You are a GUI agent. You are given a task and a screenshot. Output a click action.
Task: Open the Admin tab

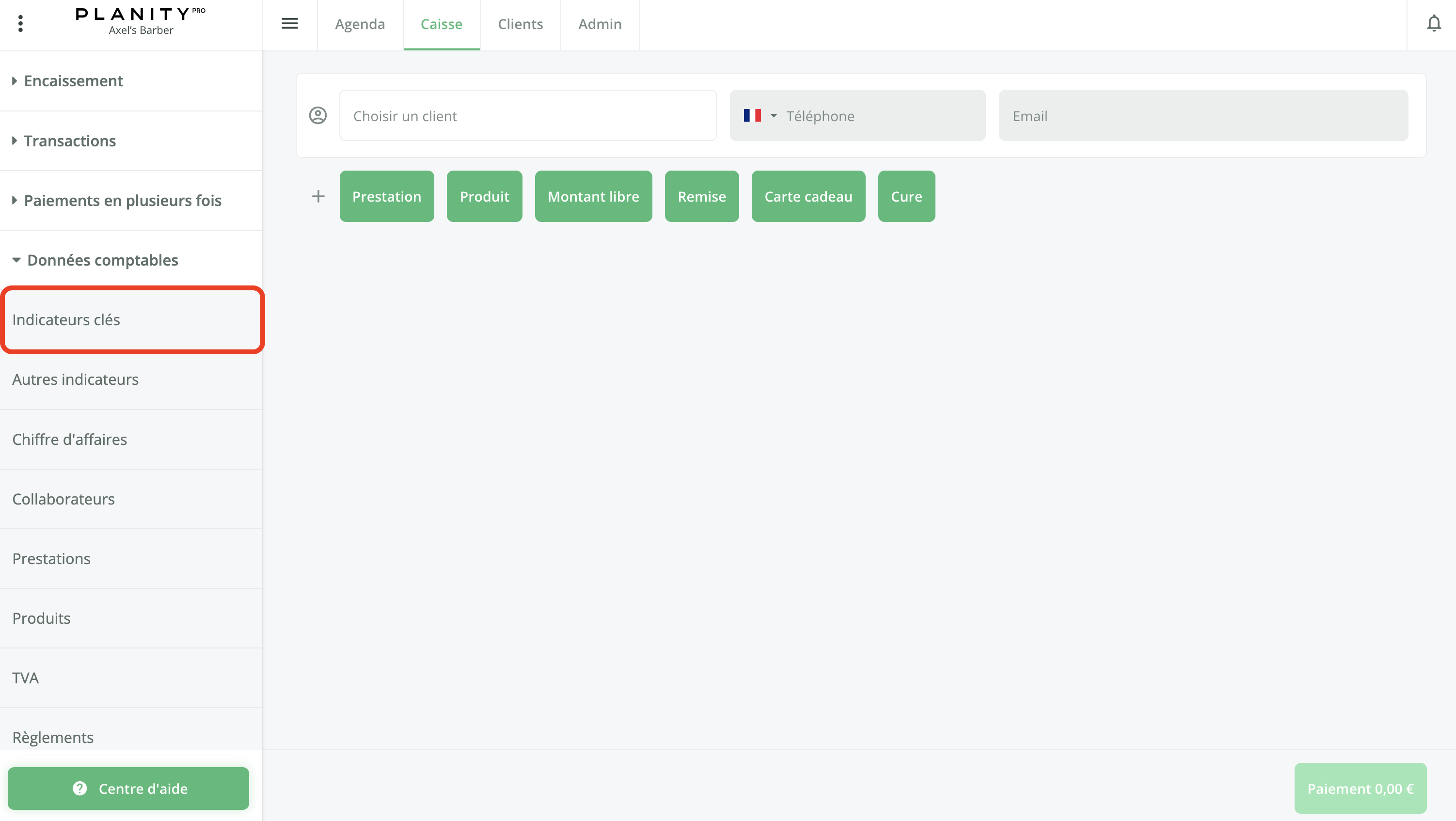click(600, 24)
